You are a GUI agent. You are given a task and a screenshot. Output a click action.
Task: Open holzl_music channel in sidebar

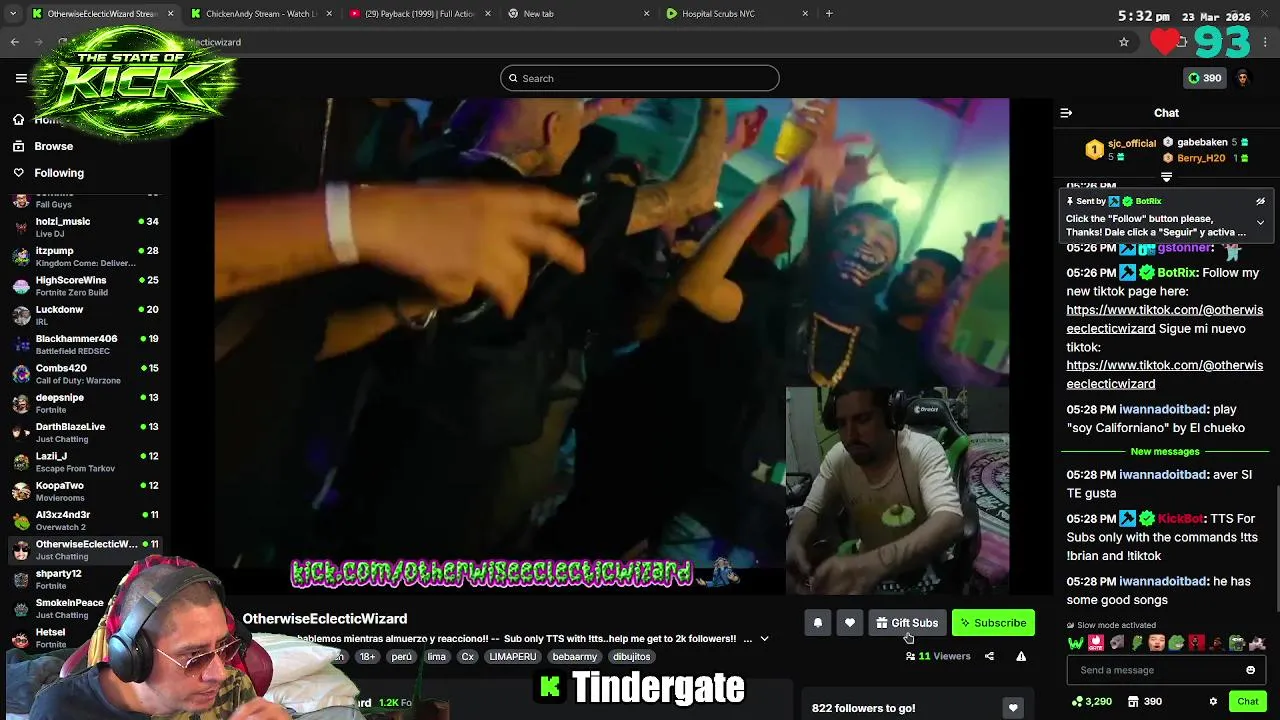pyautogui.click(x=84, y=227)
